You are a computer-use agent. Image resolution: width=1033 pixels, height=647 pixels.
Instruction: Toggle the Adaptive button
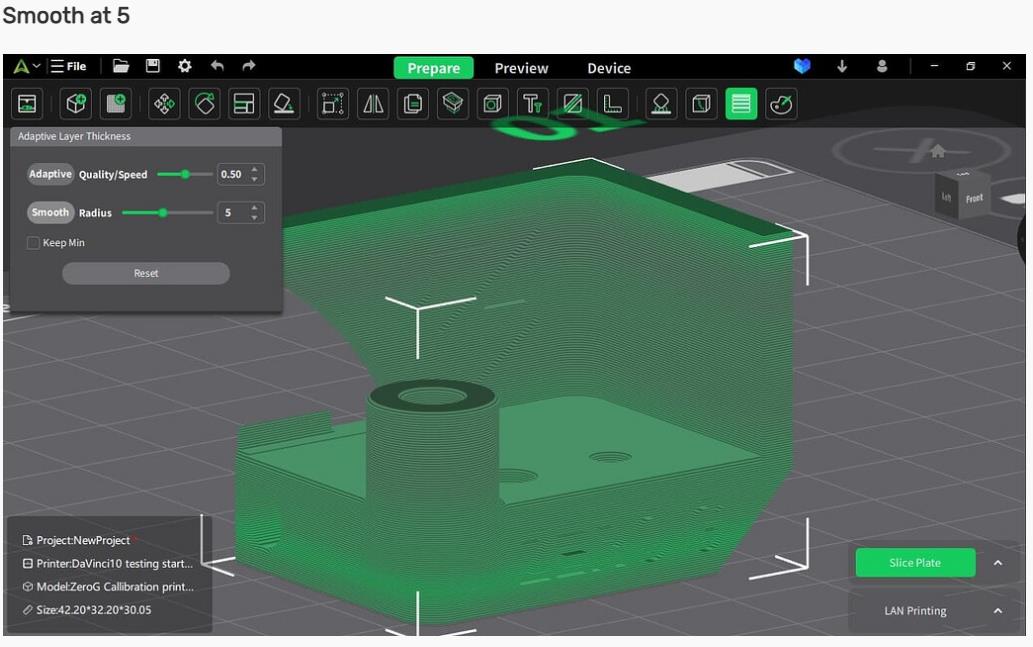click(x=50, y=174)
